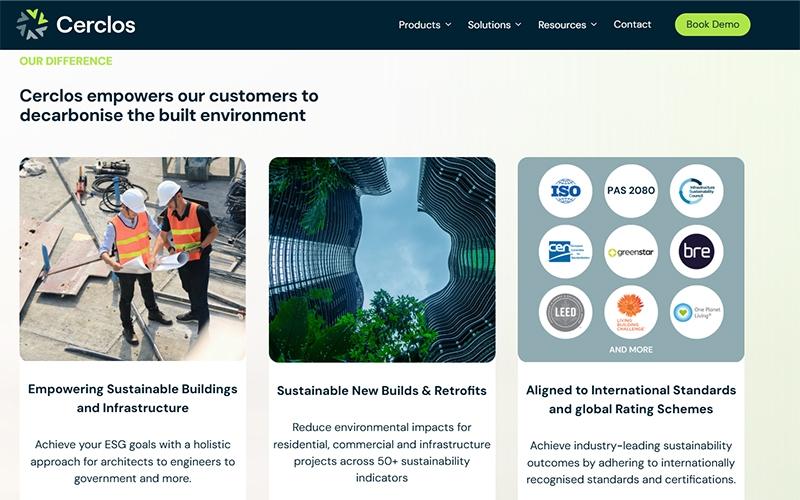Open the green skyscrapers photo
800x500 pixels.
point(382,260)
